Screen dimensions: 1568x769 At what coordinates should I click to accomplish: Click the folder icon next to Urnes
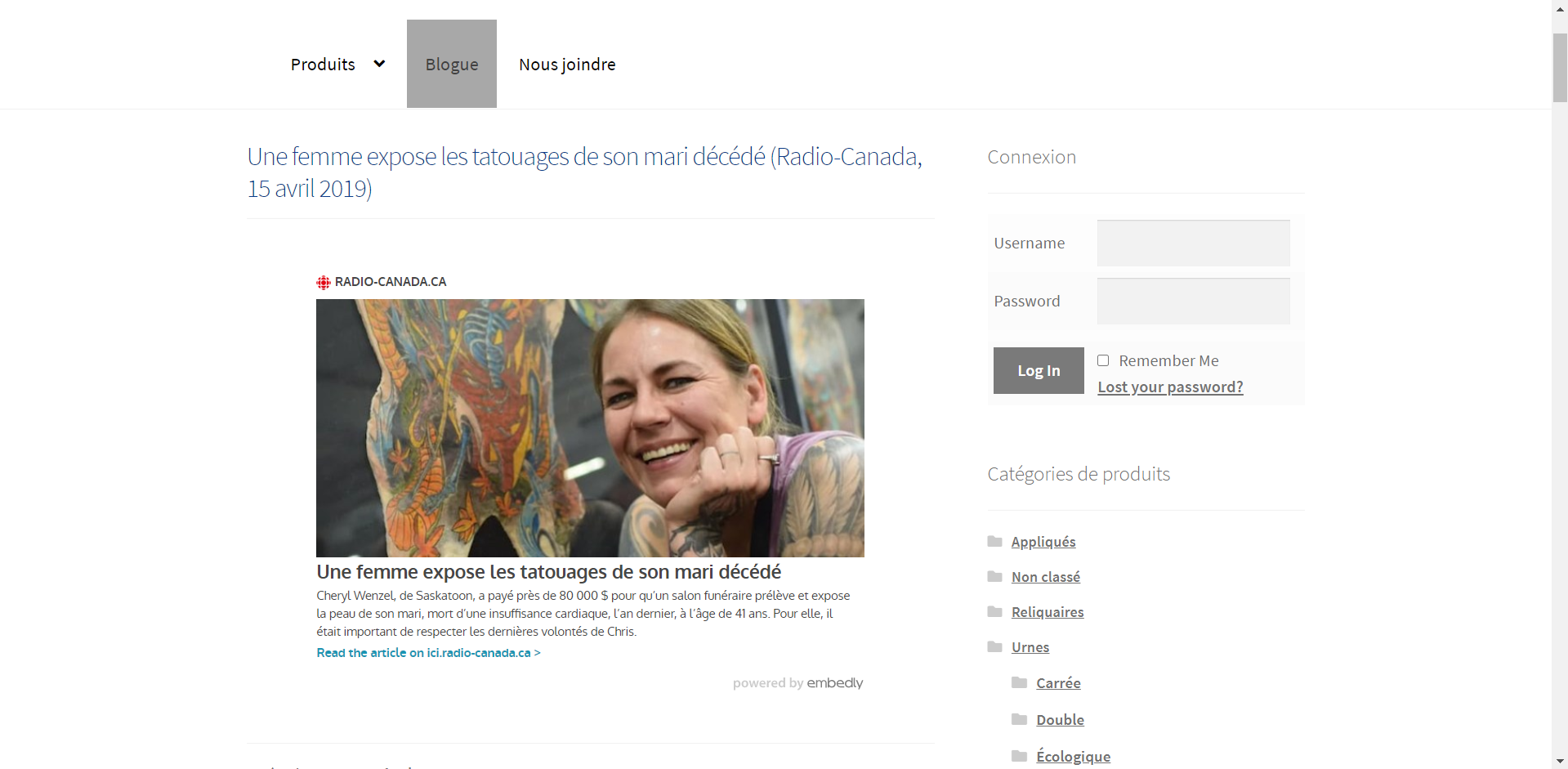[994, 646]
